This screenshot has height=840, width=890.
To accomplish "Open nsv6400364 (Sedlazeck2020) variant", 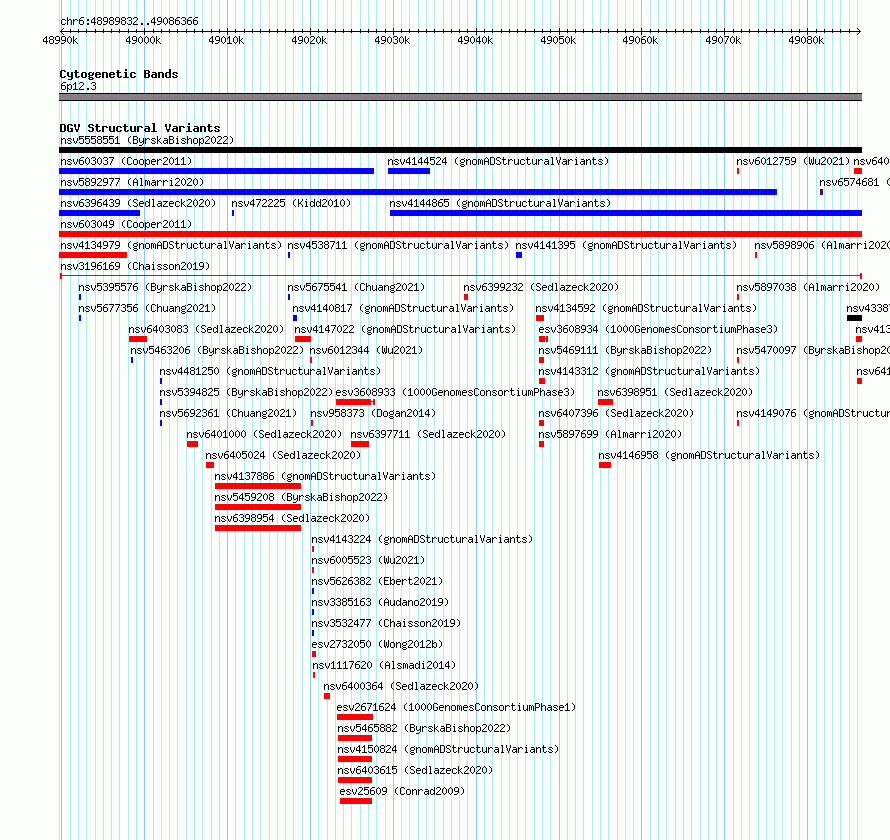I will [x=401, y=686].
